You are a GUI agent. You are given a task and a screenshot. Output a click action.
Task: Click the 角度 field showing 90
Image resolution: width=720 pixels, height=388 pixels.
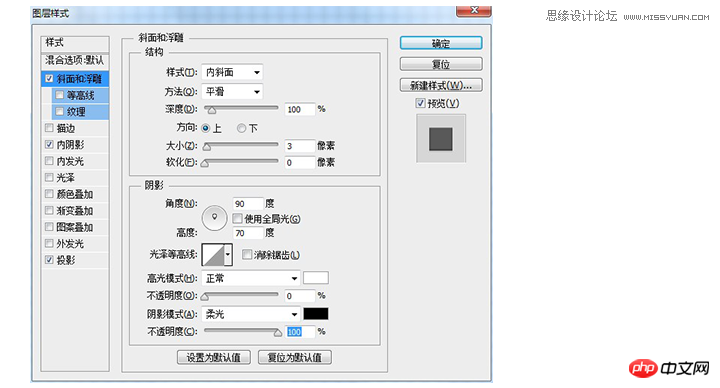[248, 203]
